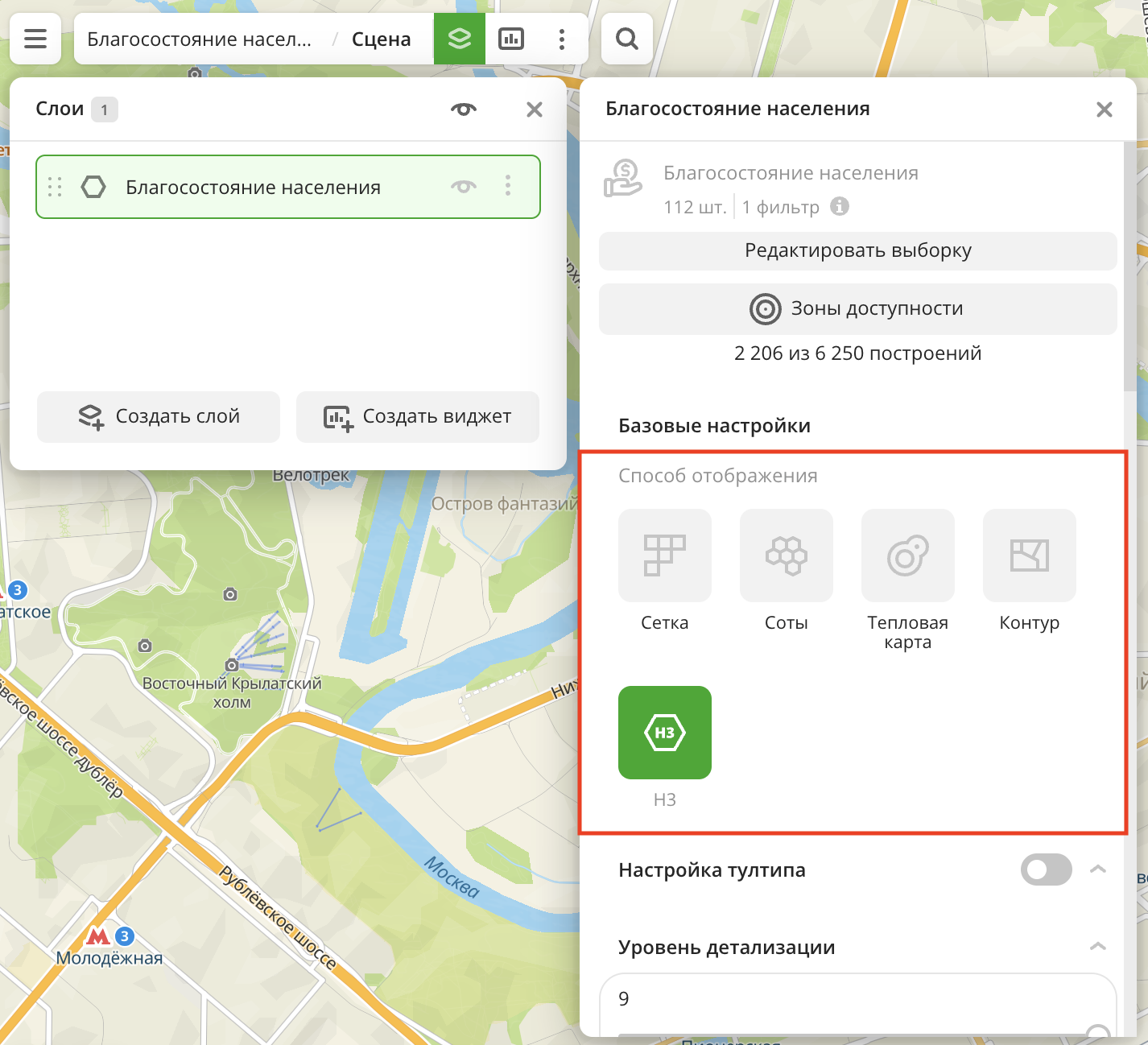The image size is (1148, 1045).
Task: Toggle visibility of all layers
Action: tap(463, 109)
